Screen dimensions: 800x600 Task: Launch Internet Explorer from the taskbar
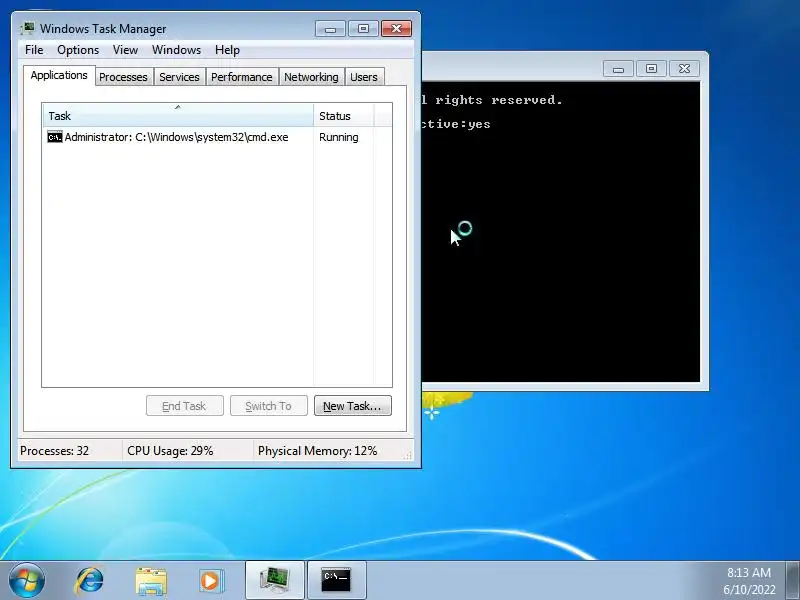point(90,581)
